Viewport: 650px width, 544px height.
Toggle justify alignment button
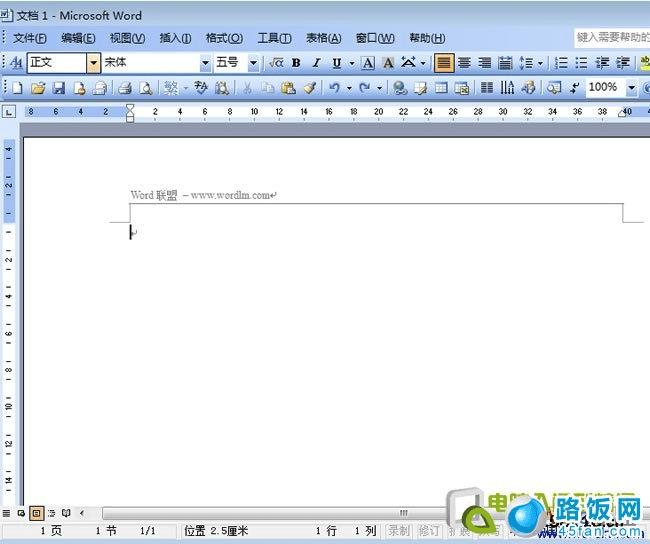(444, 63)
